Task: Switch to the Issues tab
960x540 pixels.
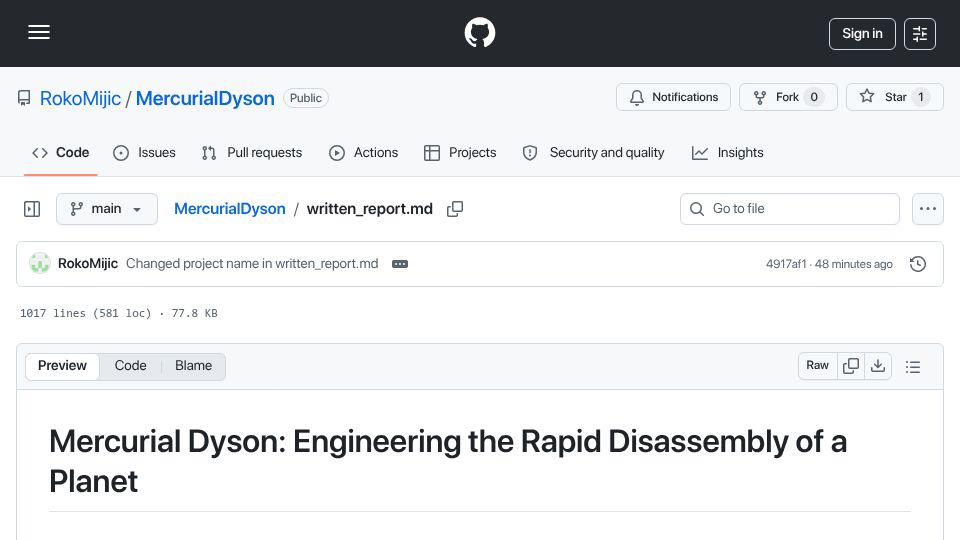Action: point(144,152)
